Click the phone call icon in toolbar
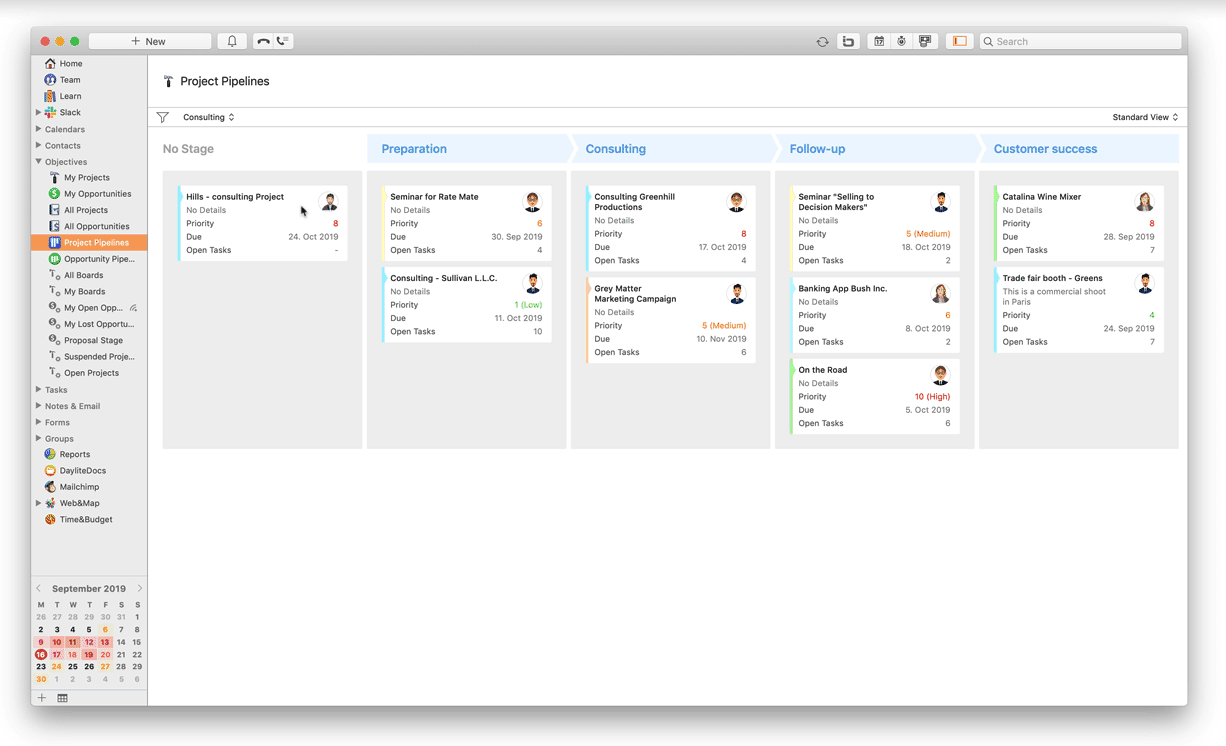The height and width of the screenshot is (746, 1226). (263, 41)
